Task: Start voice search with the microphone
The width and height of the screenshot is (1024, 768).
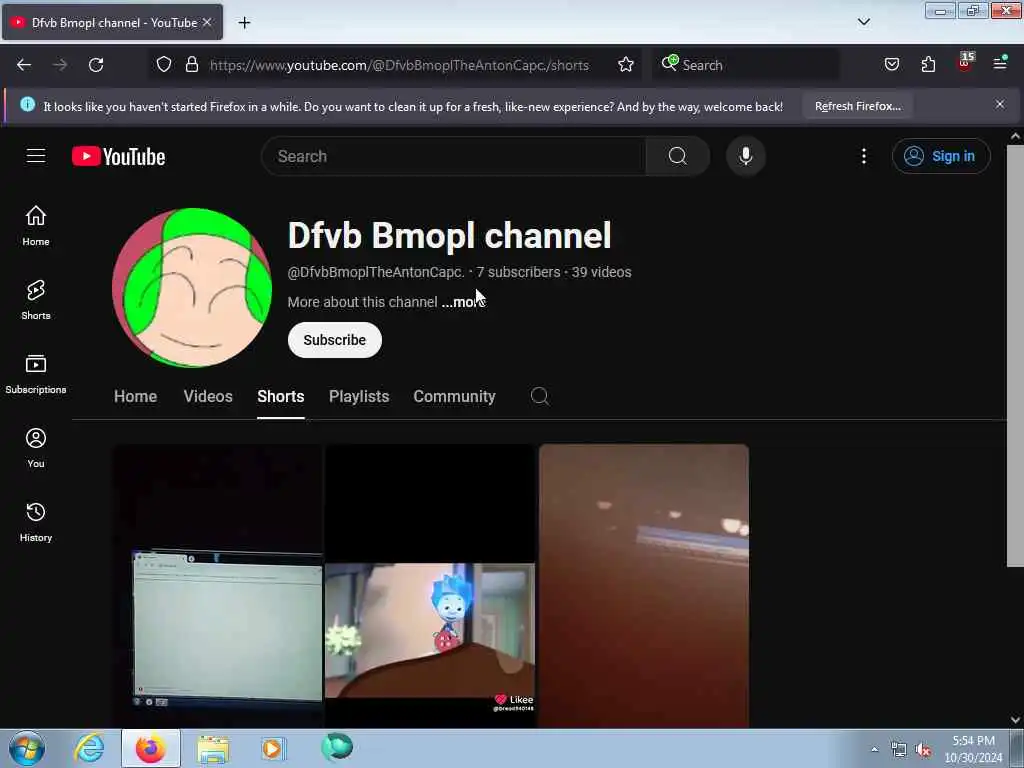Action: coord(746,156)
